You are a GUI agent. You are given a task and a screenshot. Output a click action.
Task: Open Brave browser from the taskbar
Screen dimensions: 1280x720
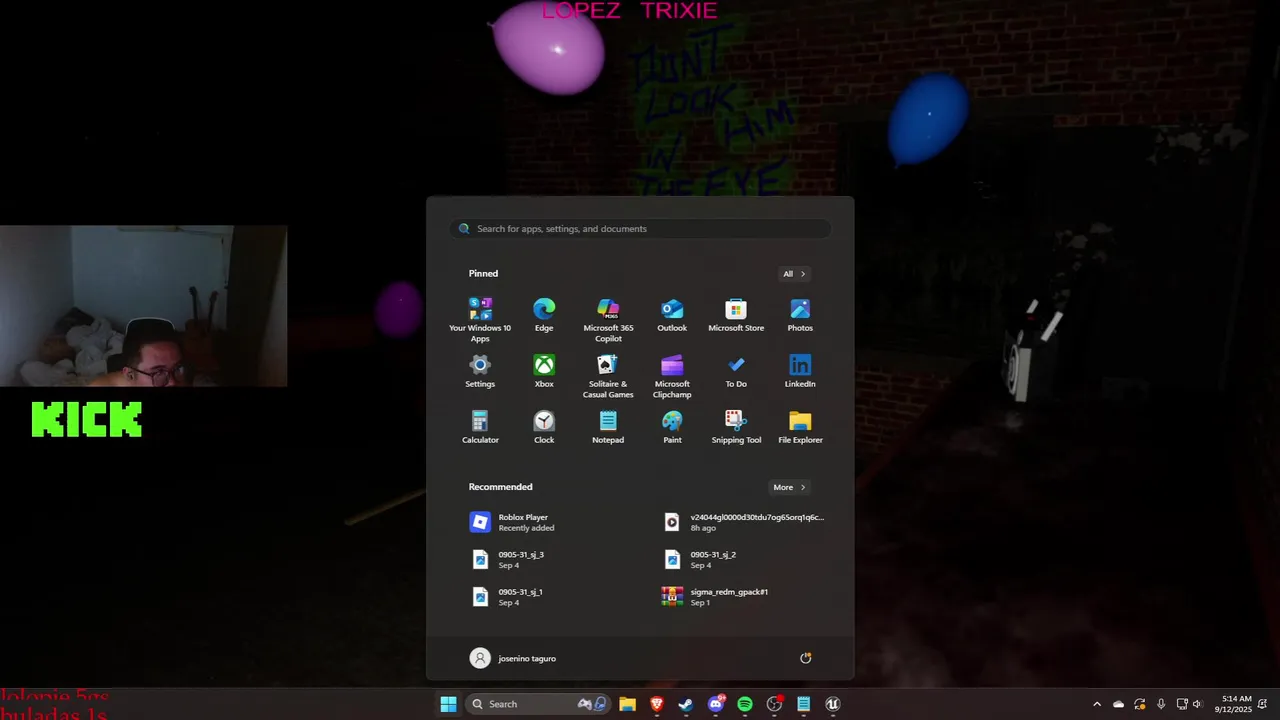pyautogui.click(x=657, y=704)
